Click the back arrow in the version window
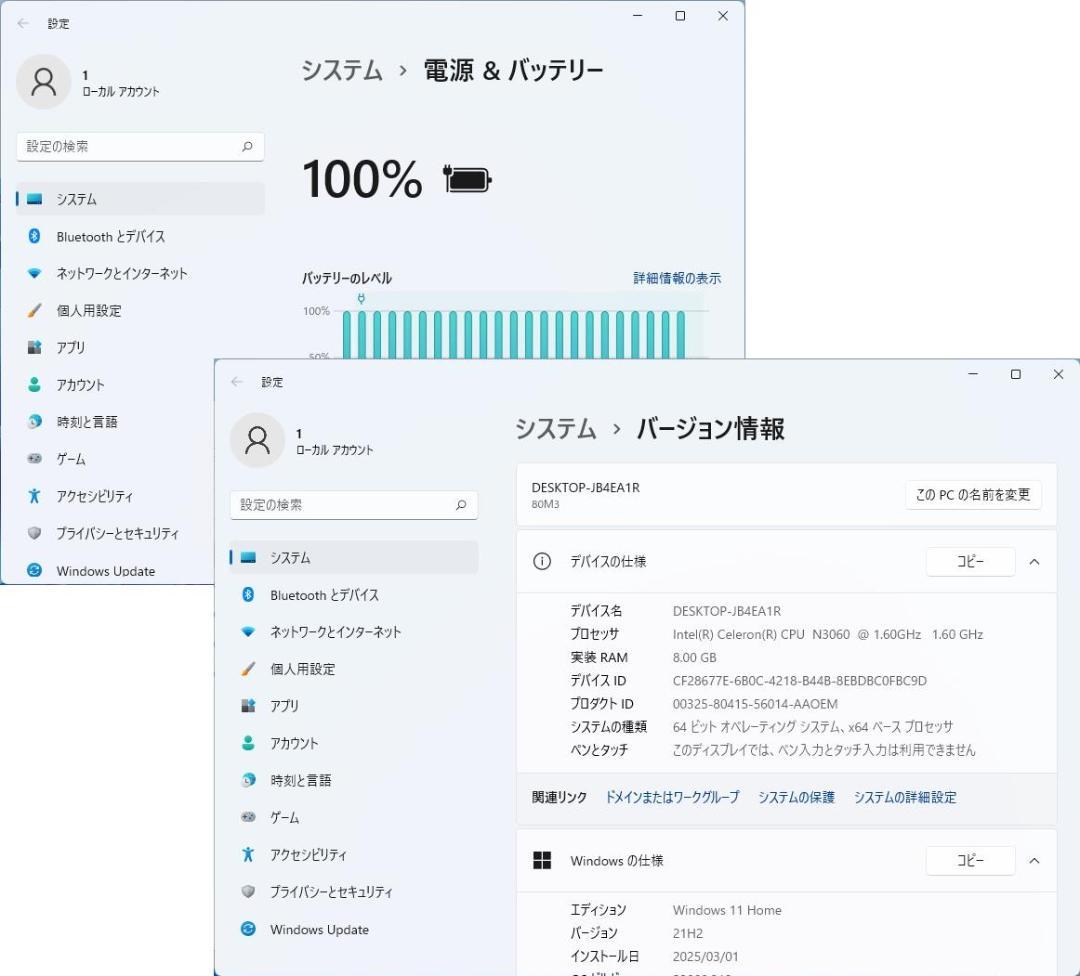Viewport: 1080px width, 976px height. pos(237,381)
